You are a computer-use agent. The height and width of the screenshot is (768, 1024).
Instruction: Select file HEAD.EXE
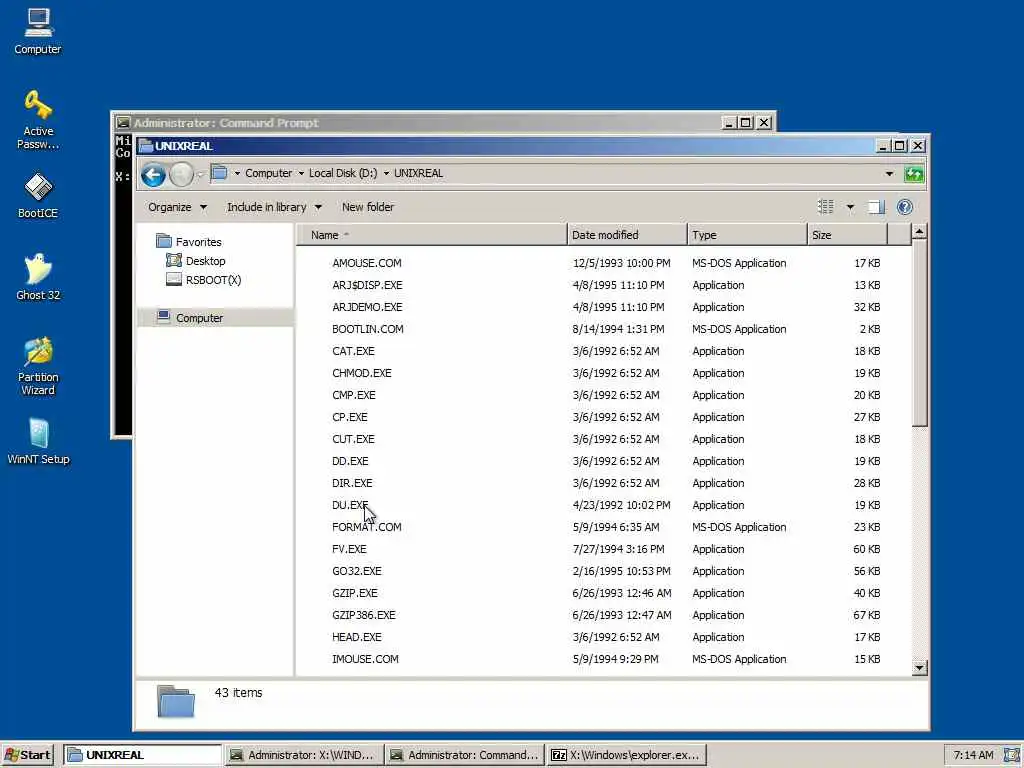click(x=357, y=637)
